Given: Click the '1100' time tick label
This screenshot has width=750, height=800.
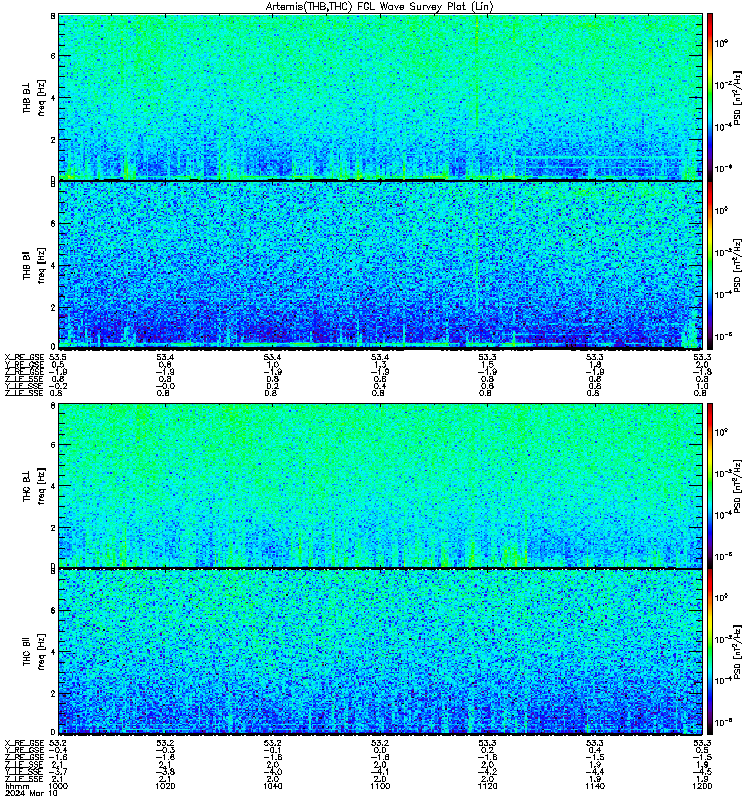Looking at the screenshot, I should tap(380, 786).
